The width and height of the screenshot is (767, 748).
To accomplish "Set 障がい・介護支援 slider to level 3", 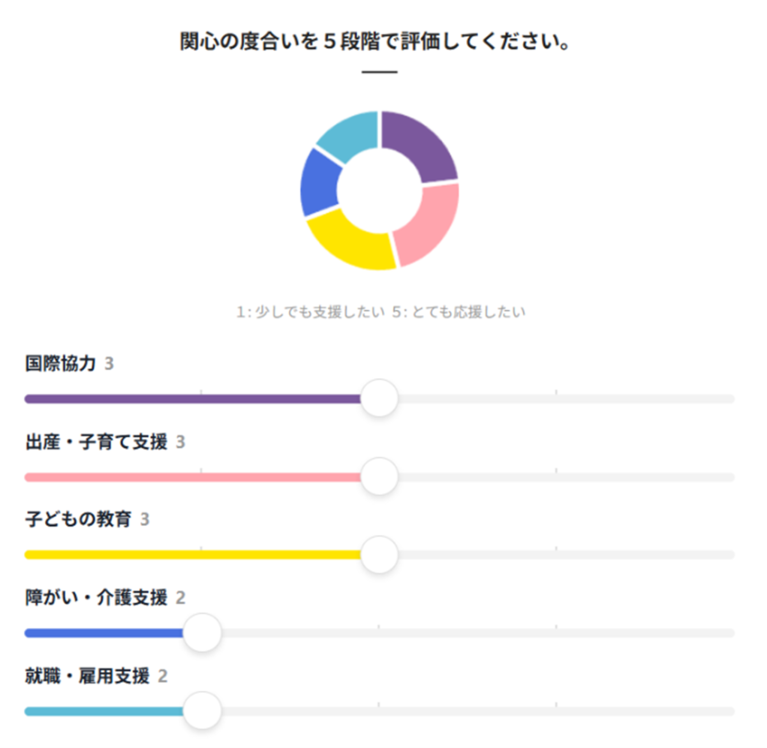I will [x=379, y=633].
